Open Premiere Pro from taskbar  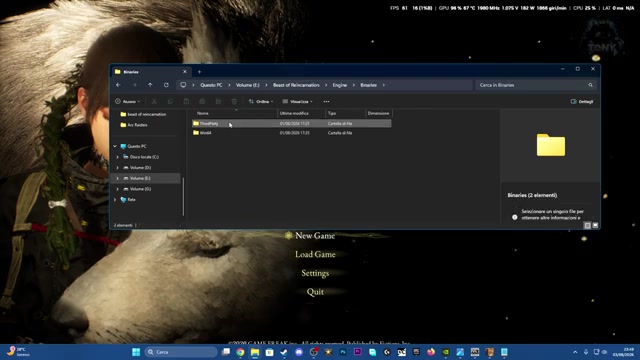tap(358, 352)
